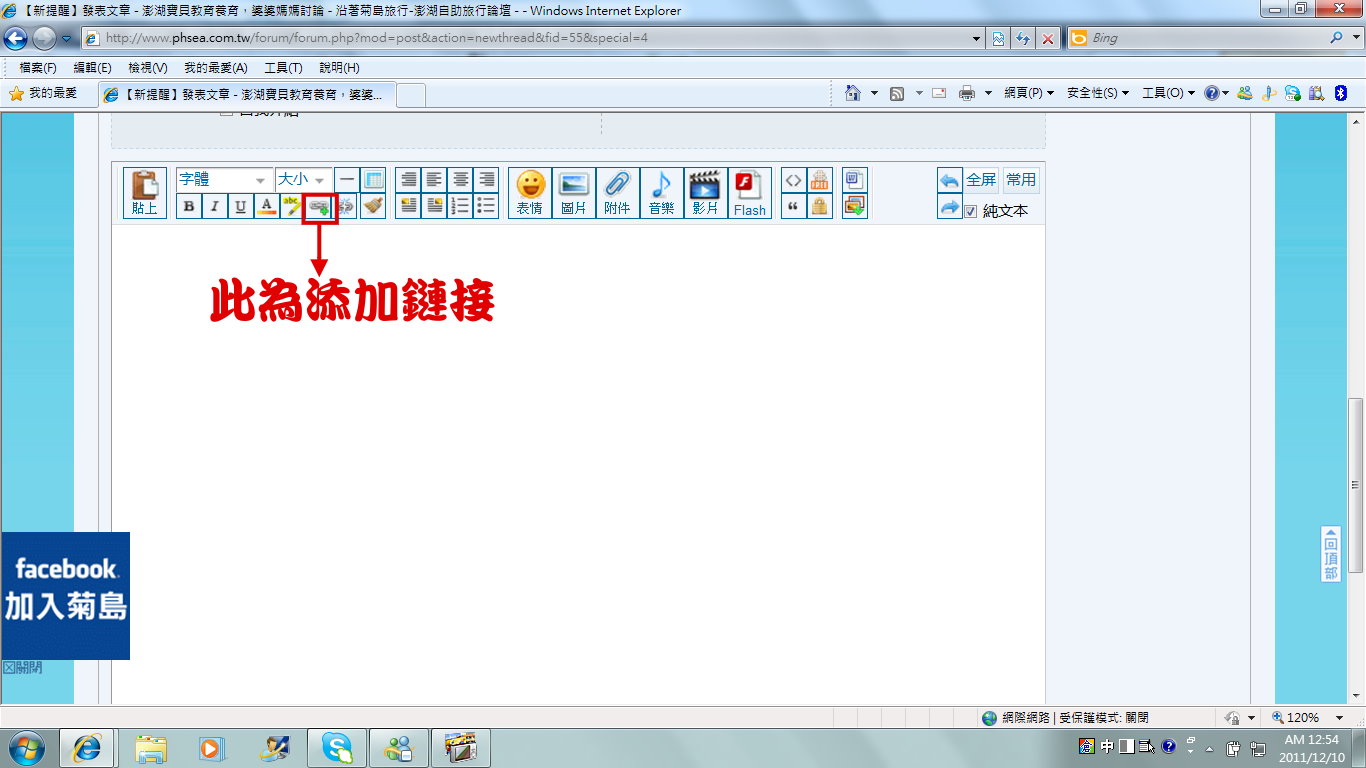
Task: Click the insert video (影片) button
Action: pyautogui.click(x=706, y=193)
